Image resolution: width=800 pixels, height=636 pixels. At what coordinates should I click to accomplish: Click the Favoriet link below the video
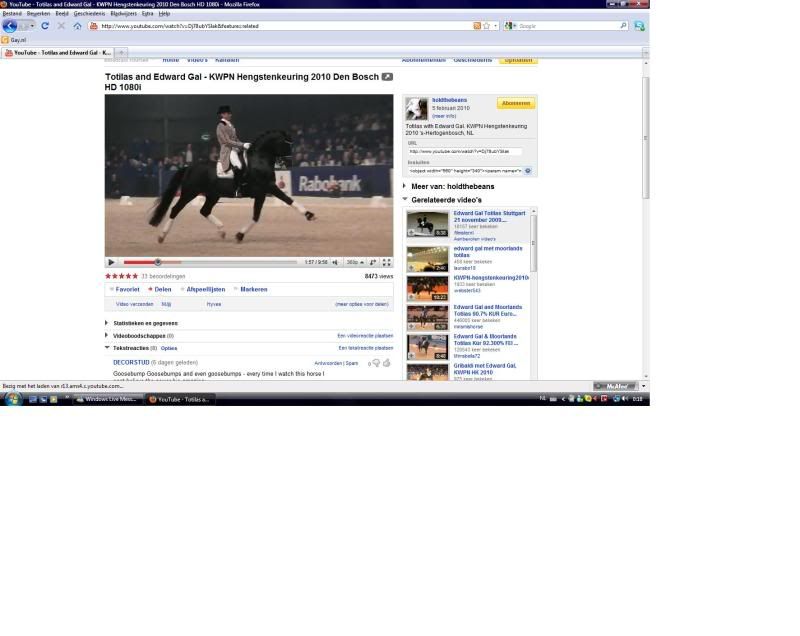click(x=127, y=289)
